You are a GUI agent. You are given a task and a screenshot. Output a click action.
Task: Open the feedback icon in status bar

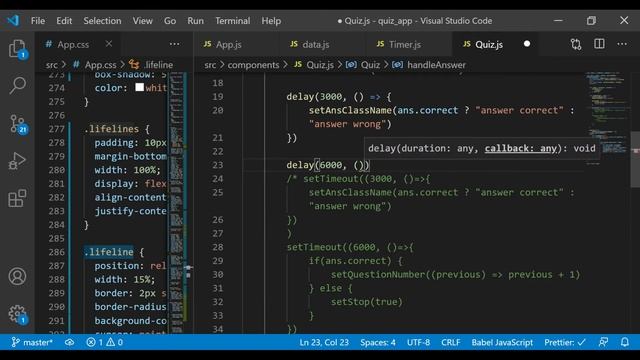coord(603,342)
